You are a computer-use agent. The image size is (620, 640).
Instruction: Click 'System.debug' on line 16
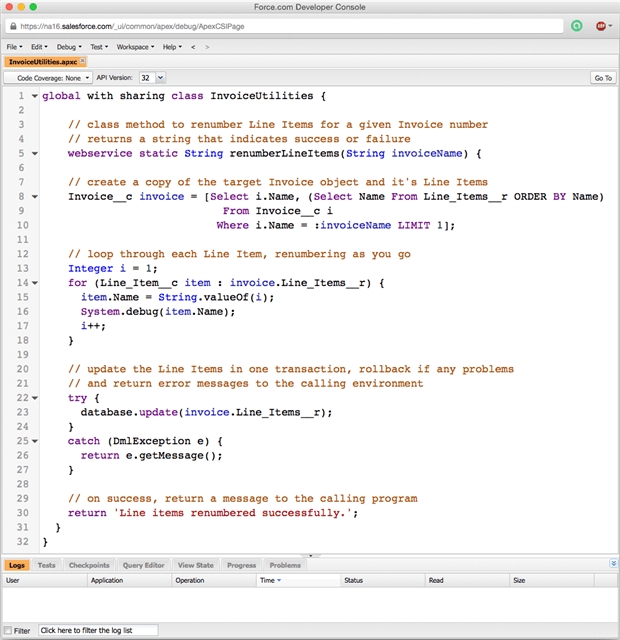click(x=119, y=312)
